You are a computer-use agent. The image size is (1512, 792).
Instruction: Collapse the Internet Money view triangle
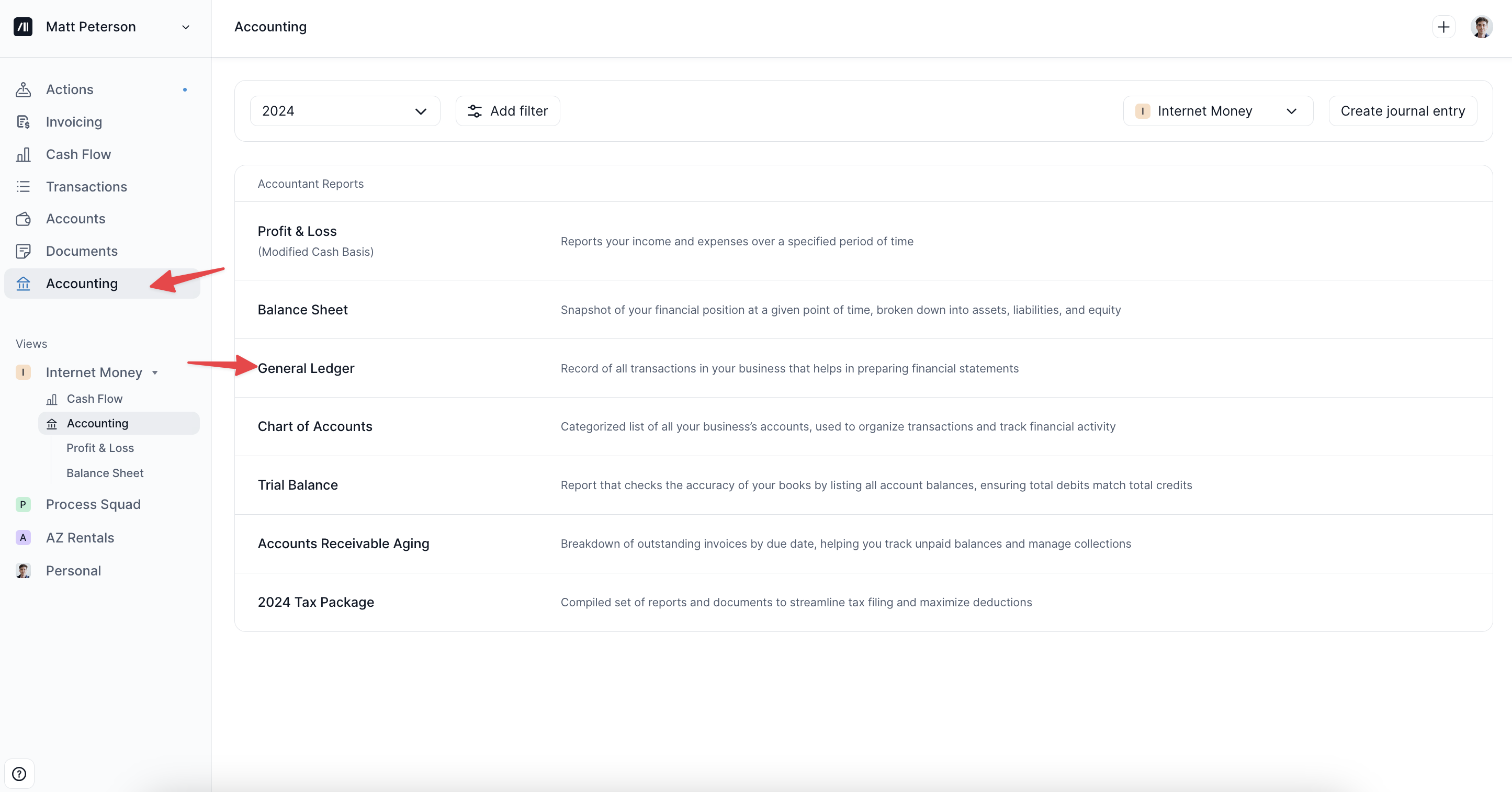[155, 372]
